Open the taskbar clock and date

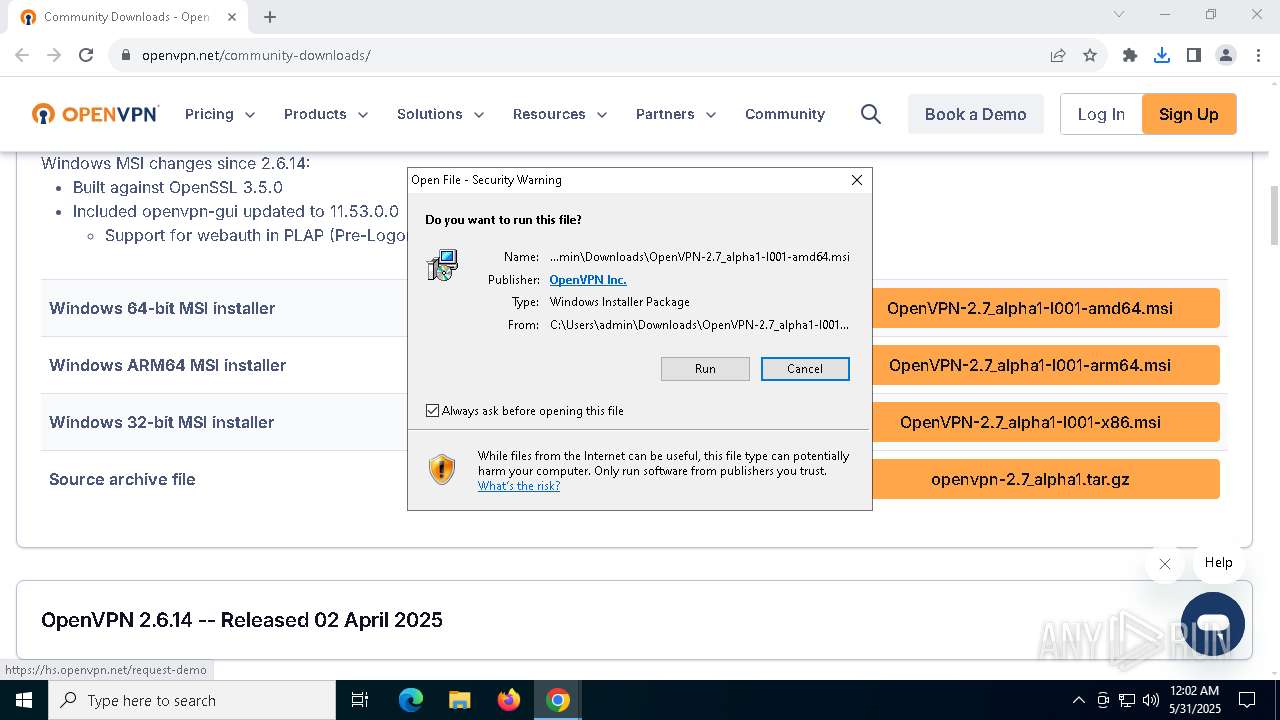(x=1194, y=700)
